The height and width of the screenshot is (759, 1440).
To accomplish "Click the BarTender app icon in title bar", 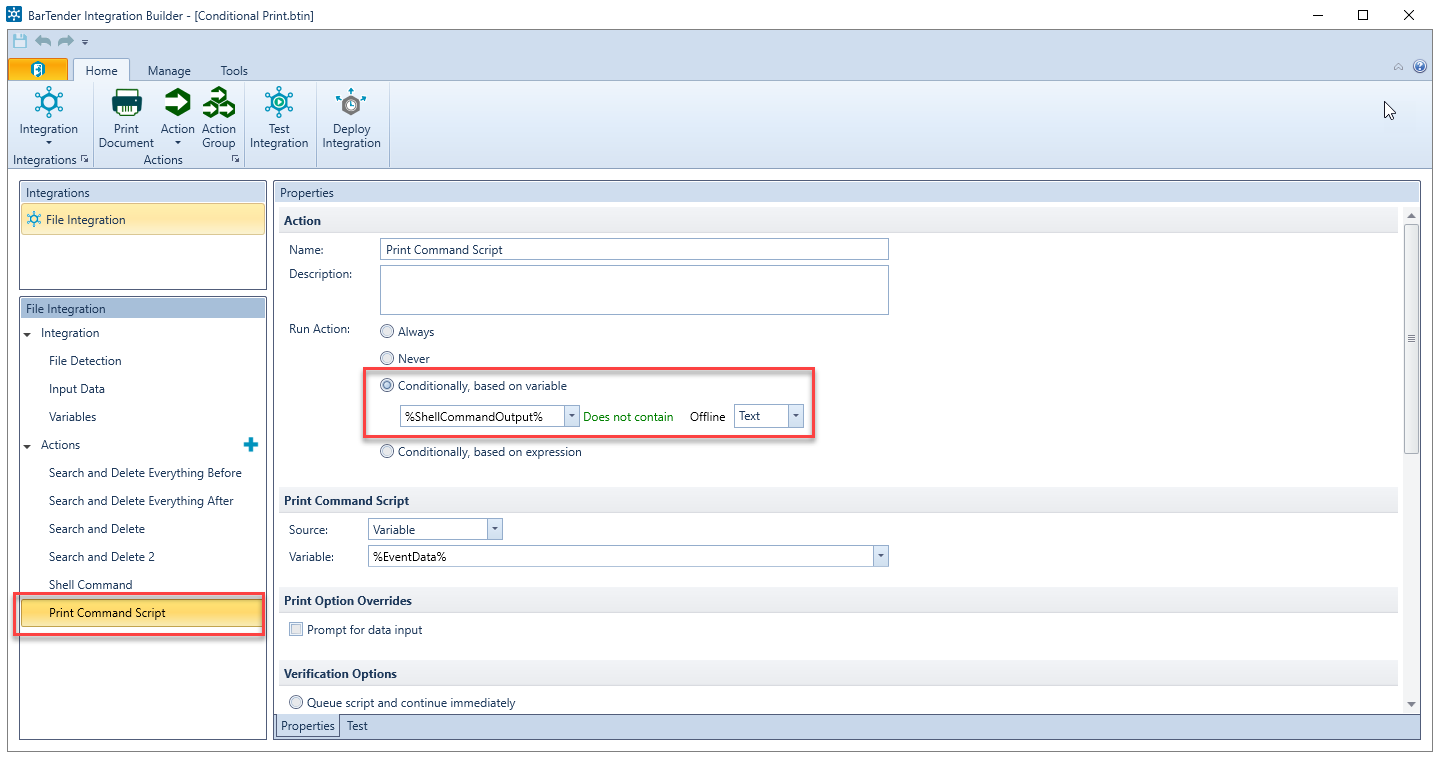I will [x=15, y=15].
